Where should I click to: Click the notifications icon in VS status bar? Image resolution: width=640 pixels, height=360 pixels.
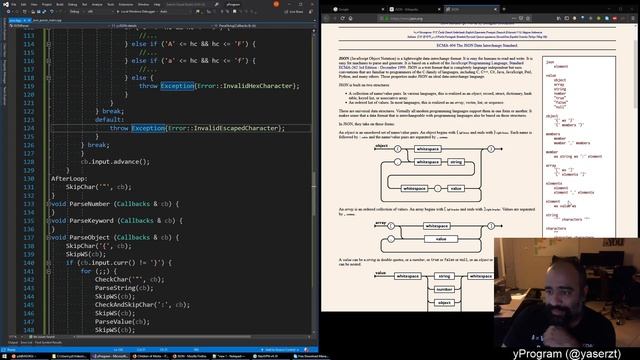tap(307, 350)
